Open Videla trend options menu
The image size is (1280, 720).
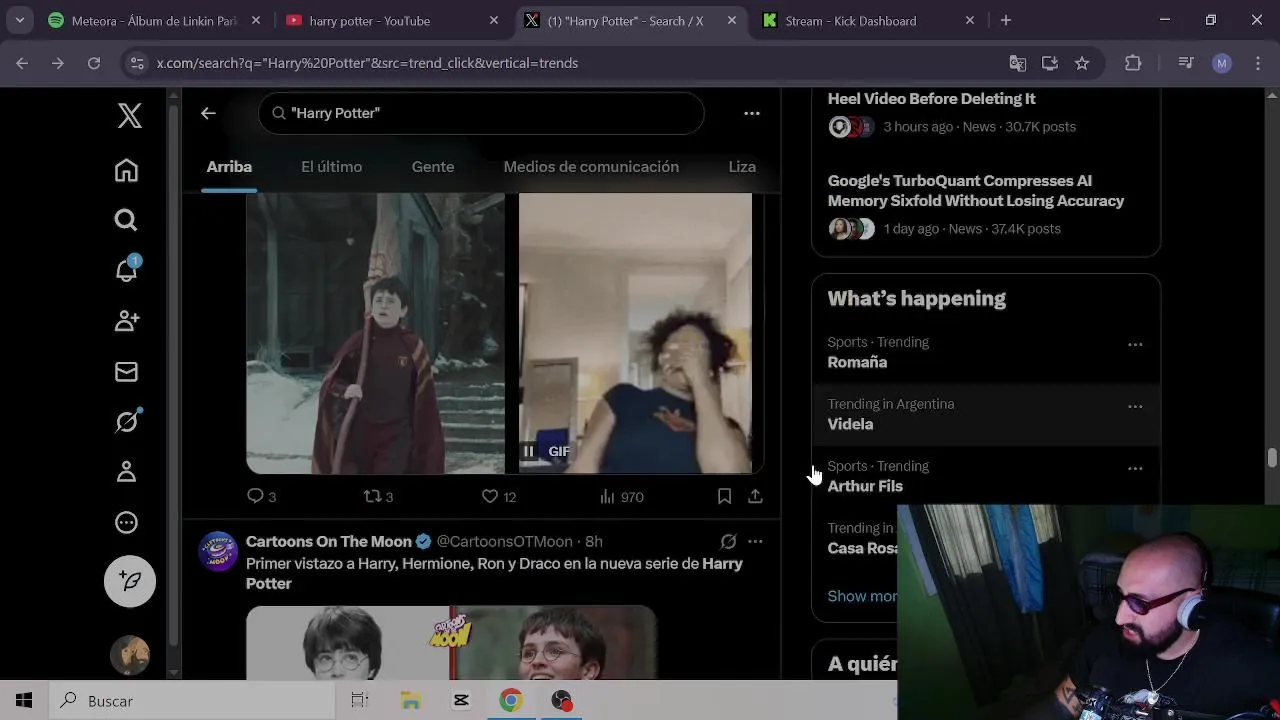pyautogui.click(x=1135, y=406)
